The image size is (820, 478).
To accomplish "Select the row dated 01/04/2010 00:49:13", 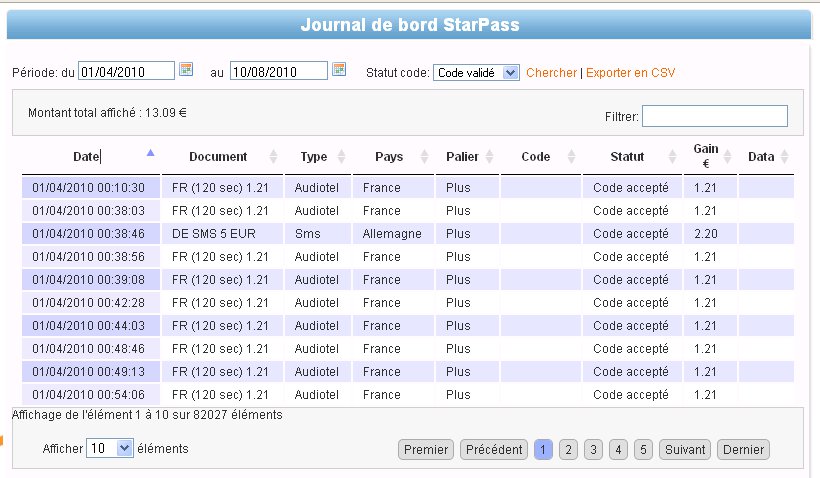I will pos(408,371).
